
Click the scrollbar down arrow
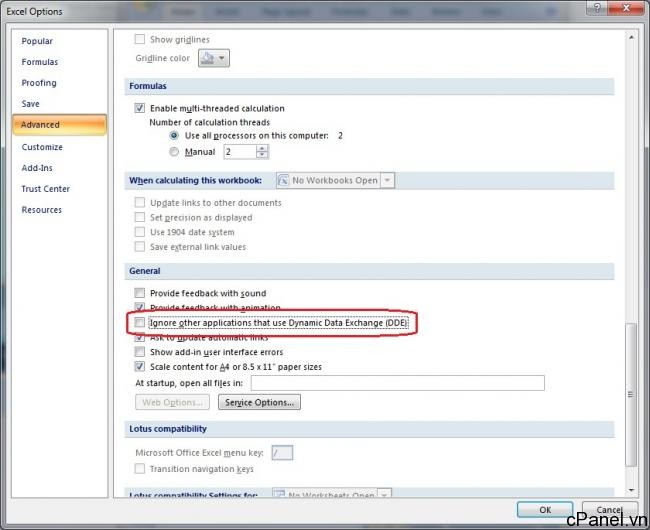[631, 490]
